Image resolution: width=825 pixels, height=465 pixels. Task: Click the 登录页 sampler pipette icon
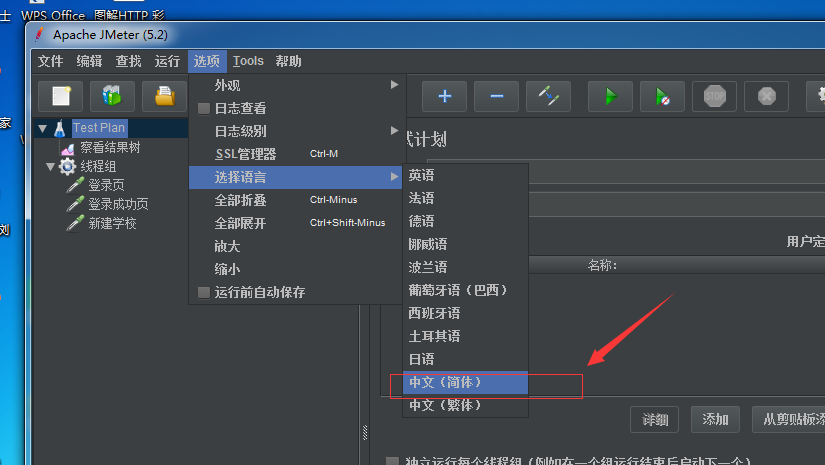click(x=75, y=185)
